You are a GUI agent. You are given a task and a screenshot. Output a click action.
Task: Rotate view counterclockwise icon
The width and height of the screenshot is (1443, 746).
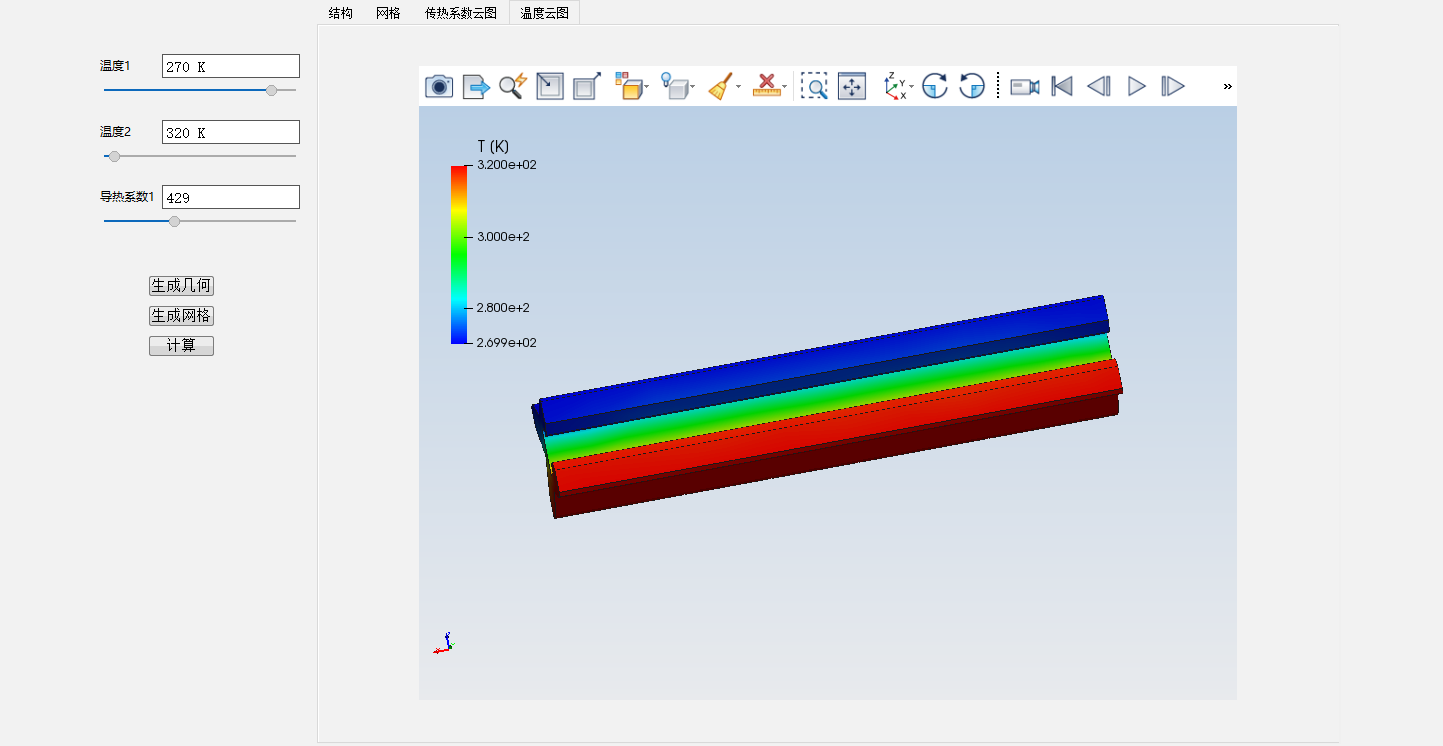(x=972, y=86)
